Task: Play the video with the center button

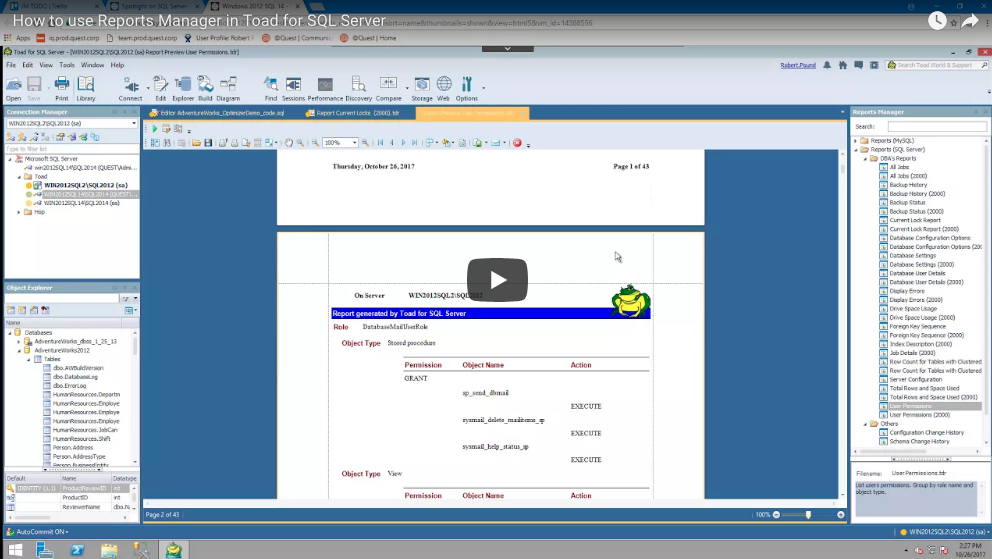Action: [497, 280]
